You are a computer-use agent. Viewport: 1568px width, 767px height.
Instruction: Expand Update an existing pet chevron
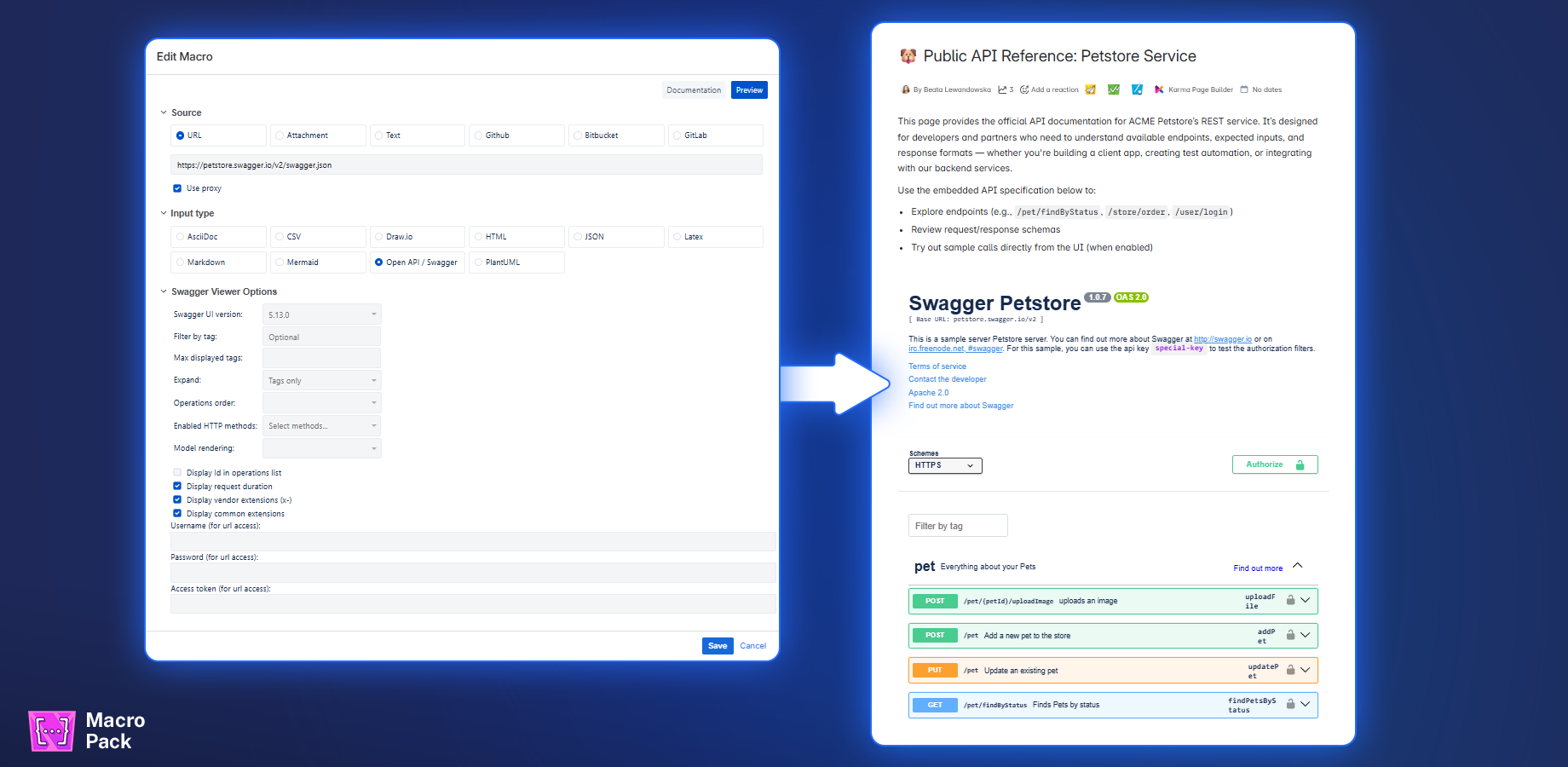point(1305,670)
